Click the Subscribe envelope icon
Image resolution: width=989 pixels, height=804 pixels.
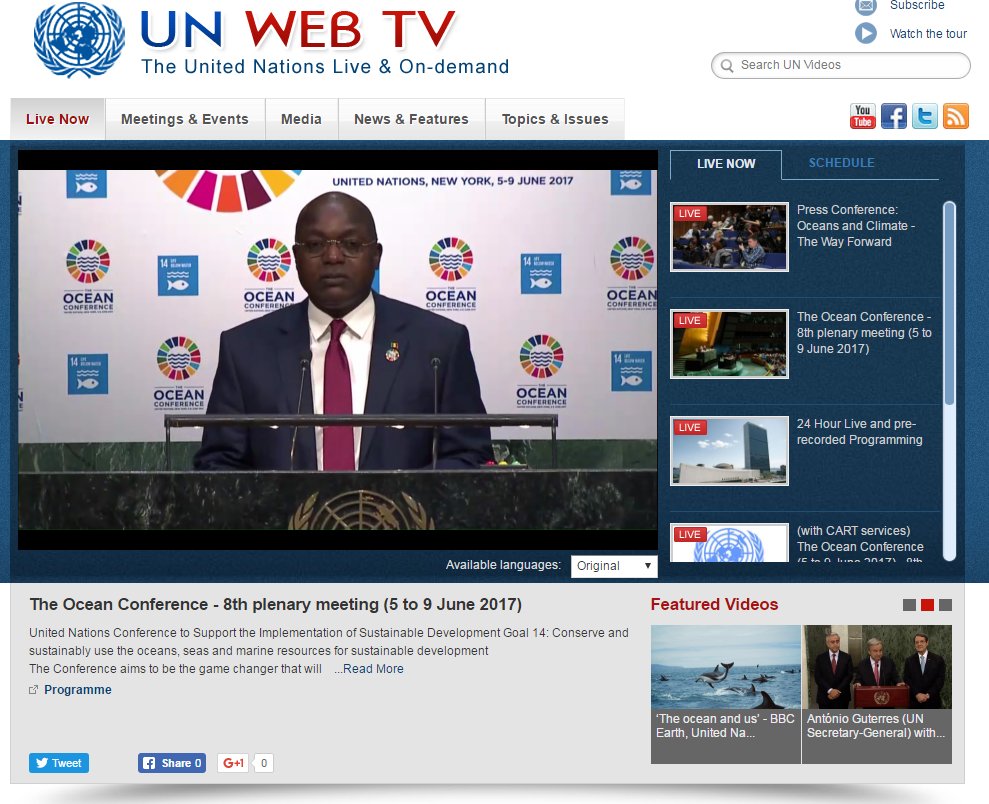[x=865, y=6]
